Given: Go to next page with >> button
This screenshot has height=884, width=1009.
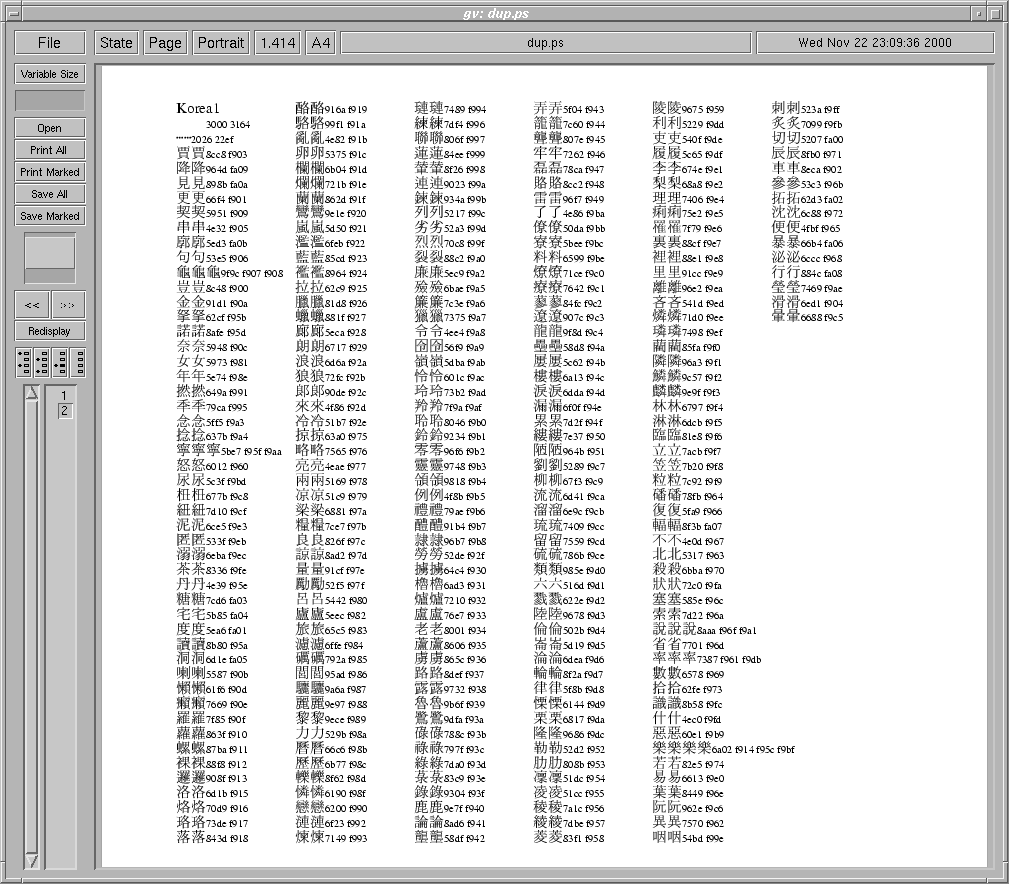Looking at the screenshot, I should pyautogui.click(x=68, y=305).
